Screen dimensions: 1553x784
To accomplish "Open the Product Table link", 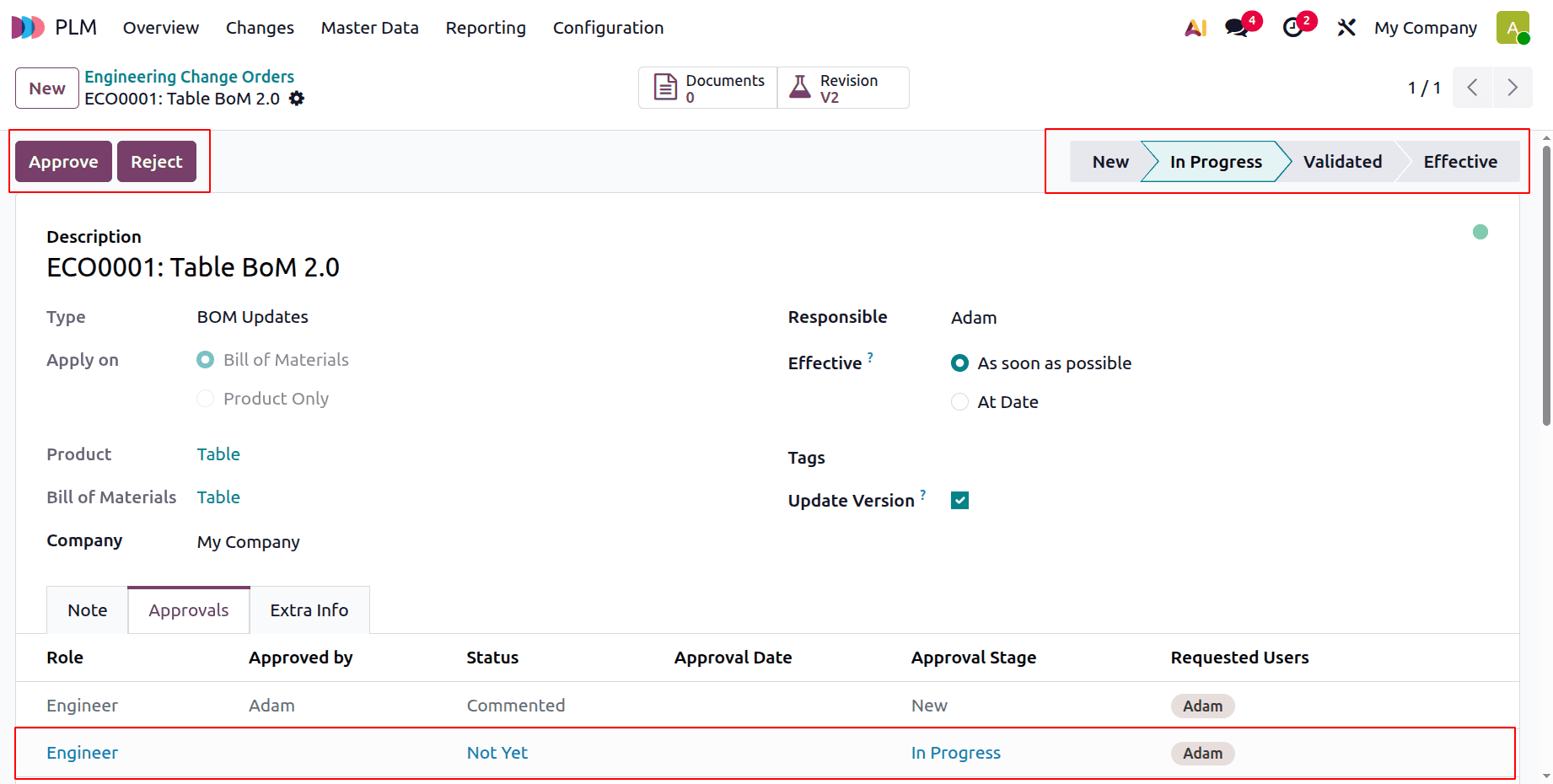I will point(218,454).
